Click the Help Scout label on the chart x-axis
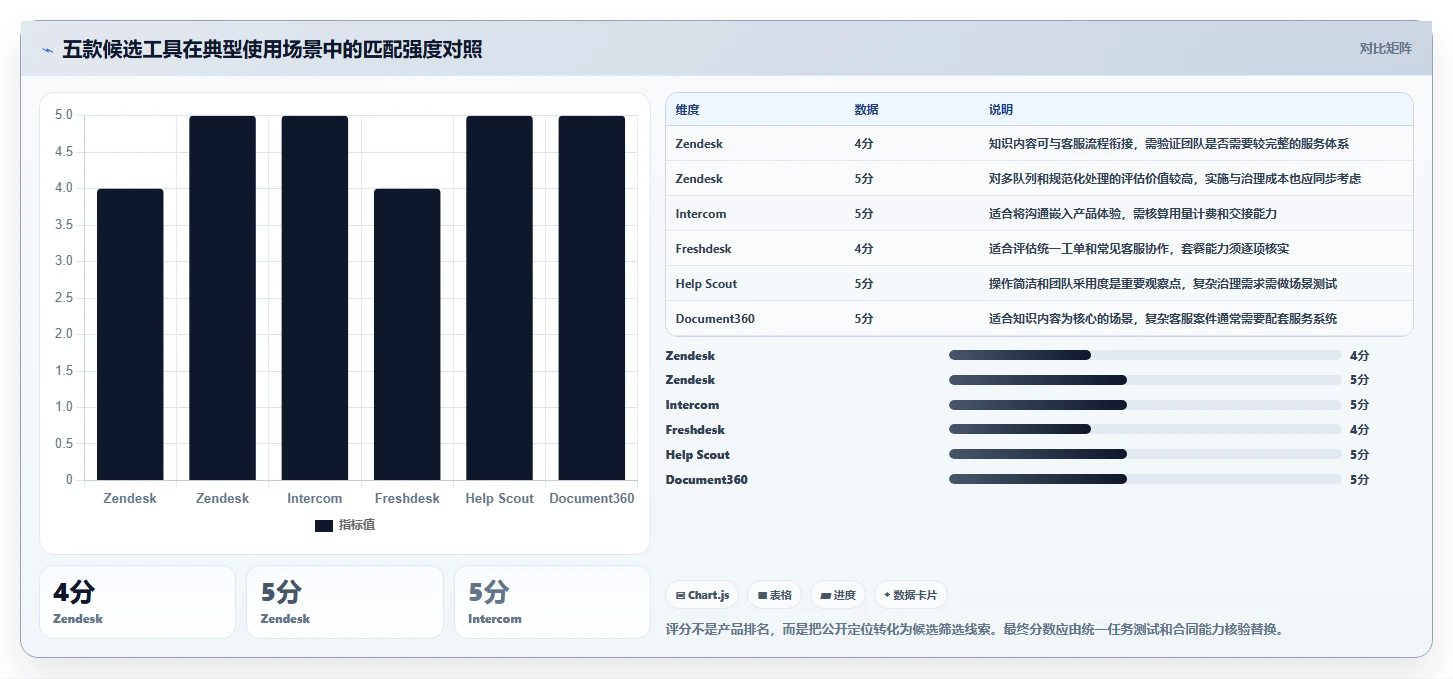The width and height of the screenshot is (1453, 679). coord(499,498)
